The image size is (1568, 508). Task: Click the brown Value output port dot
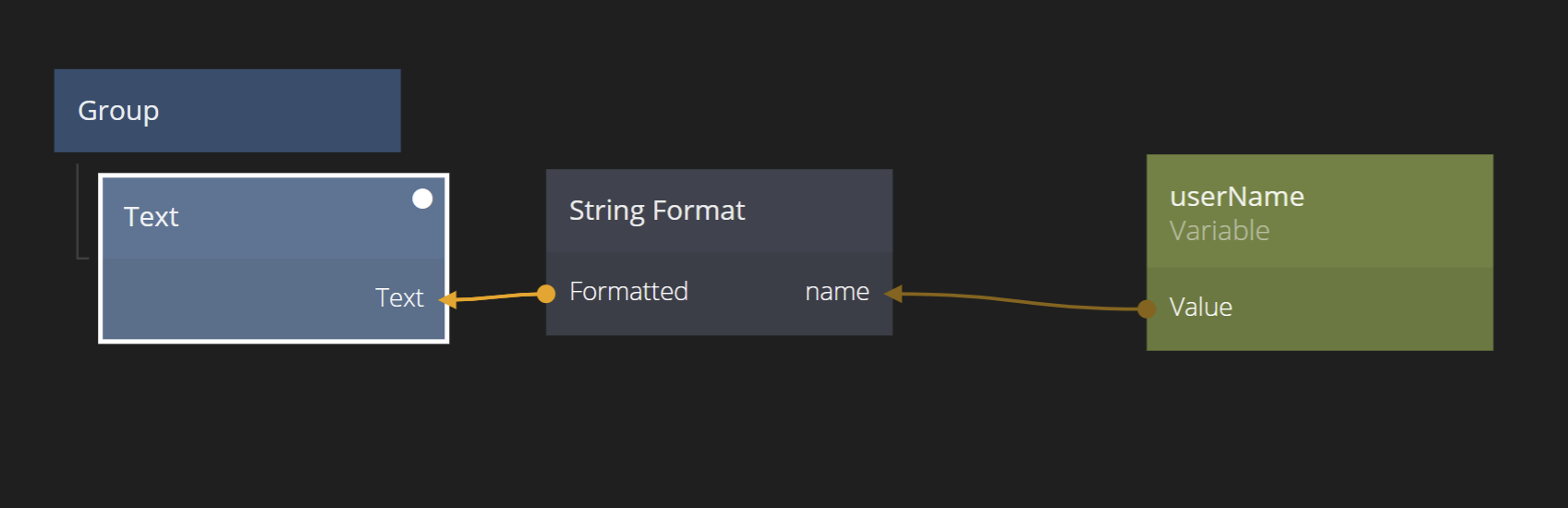pyautogui.click(x=1147, y=308)
